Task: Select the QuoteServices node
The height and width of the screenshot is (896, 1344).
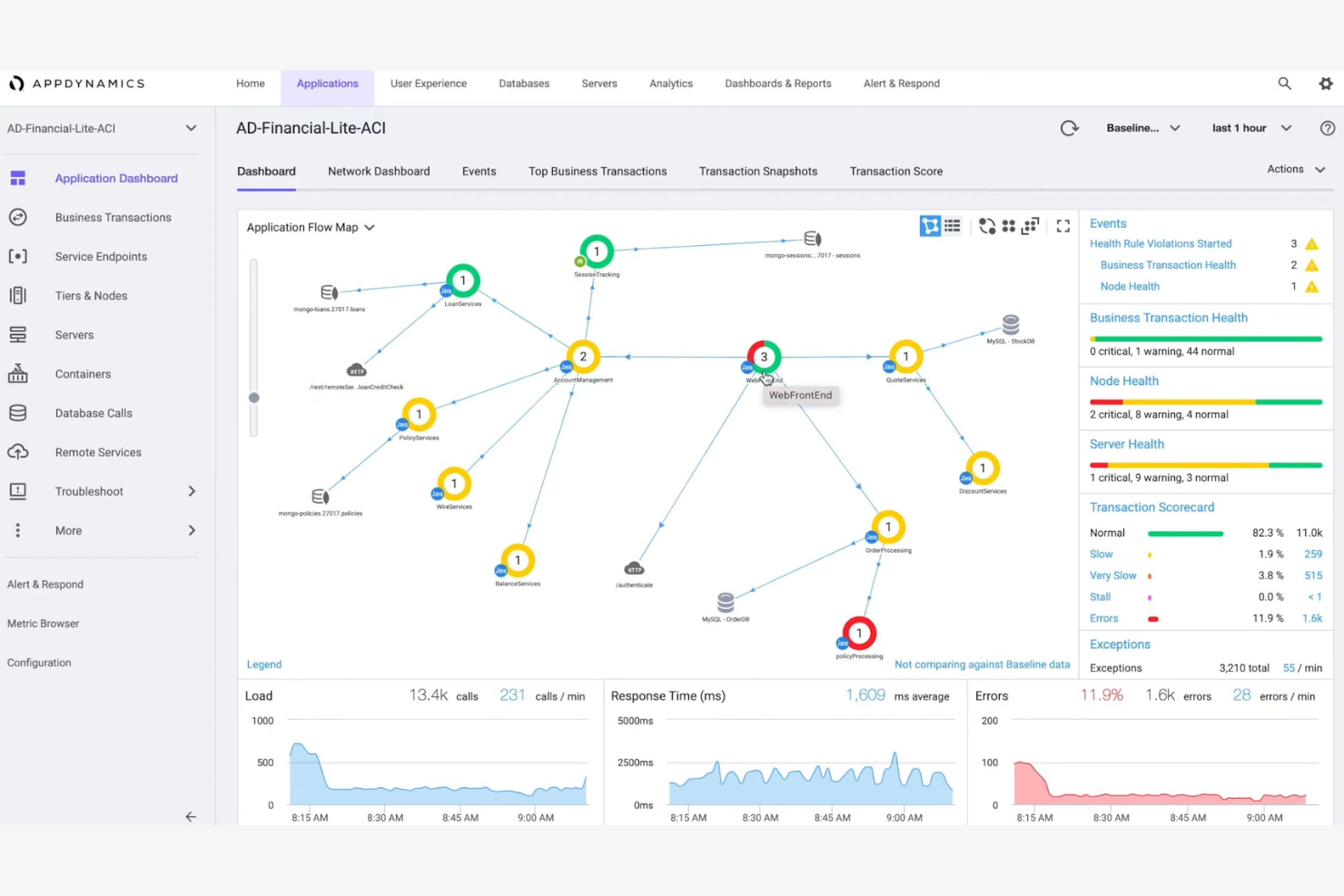Action: 905,357
